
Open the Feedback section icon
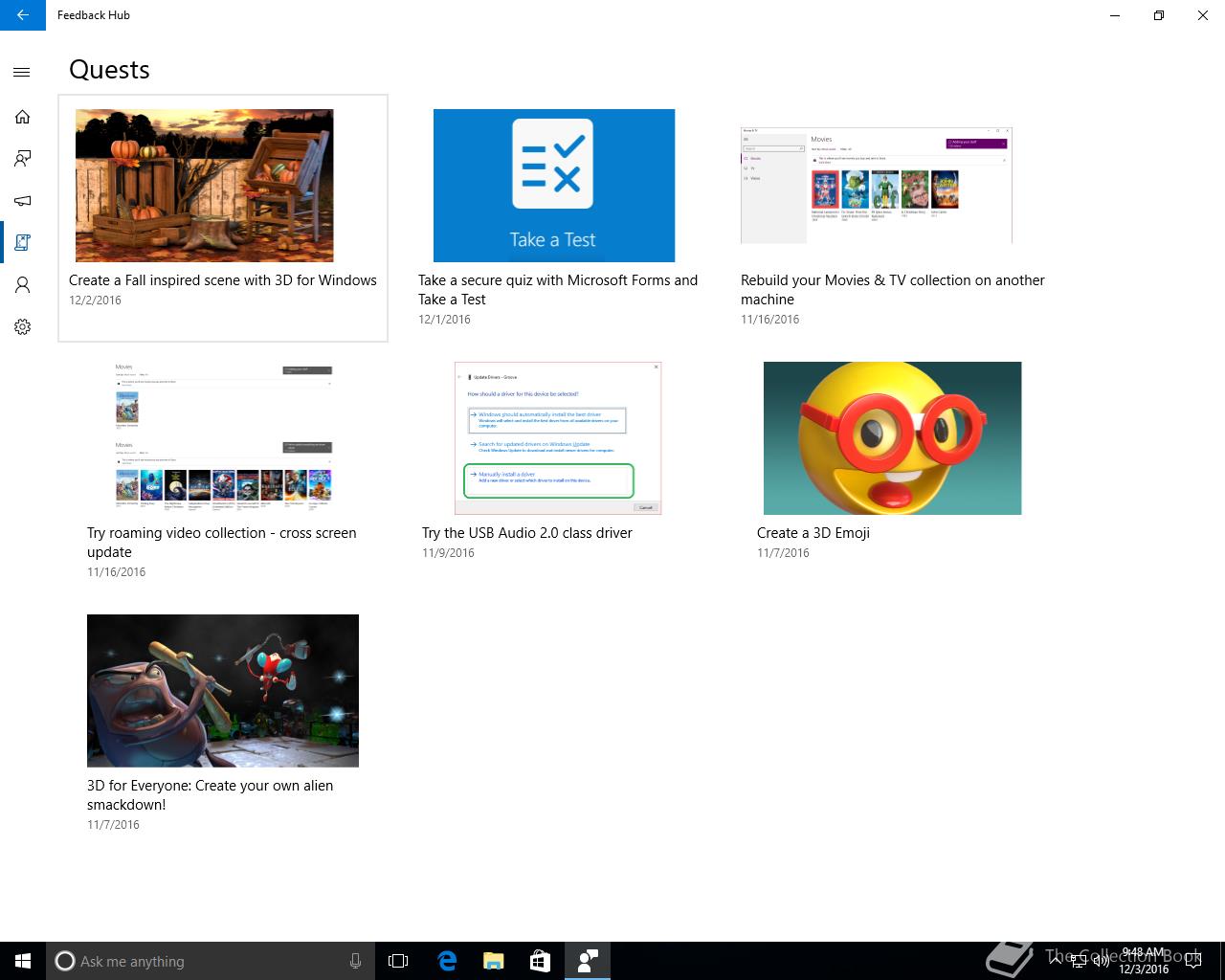(22, 159)
